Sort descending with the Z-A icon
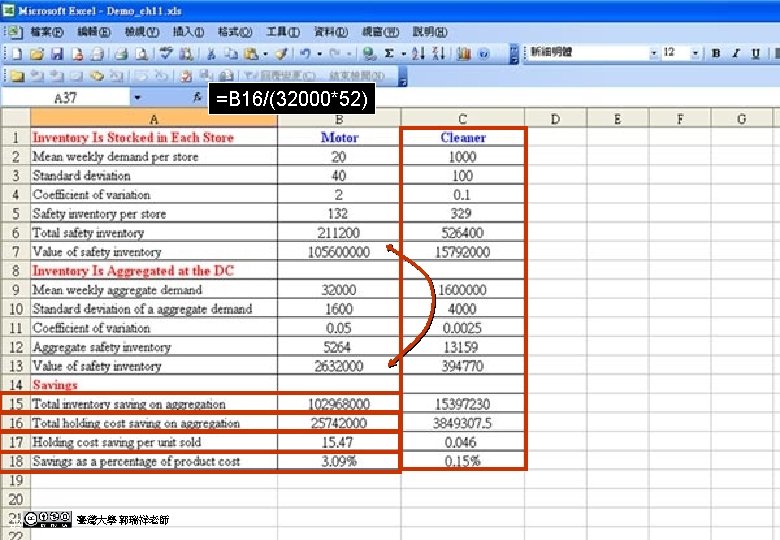The image size is (780, 540). pos(439,54)
